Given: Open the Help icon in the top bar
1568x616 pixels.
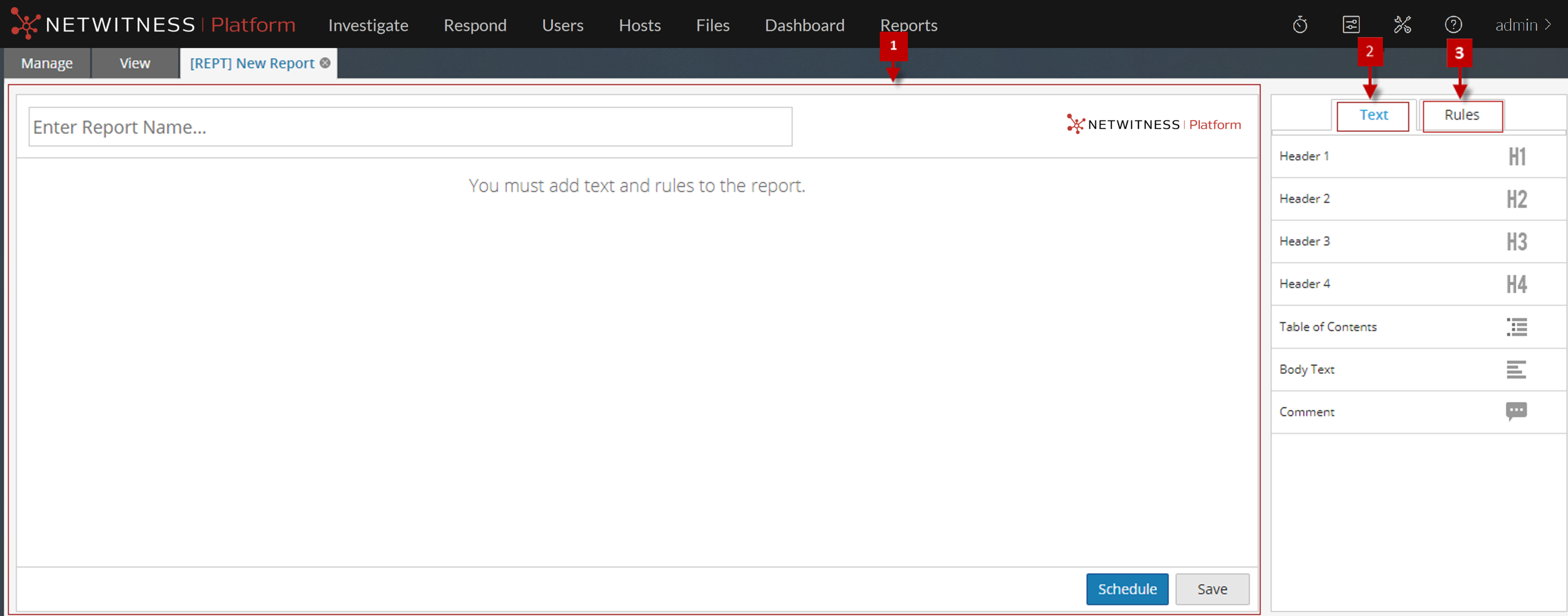Looking at the screenshot, I should coord(1454,24).
